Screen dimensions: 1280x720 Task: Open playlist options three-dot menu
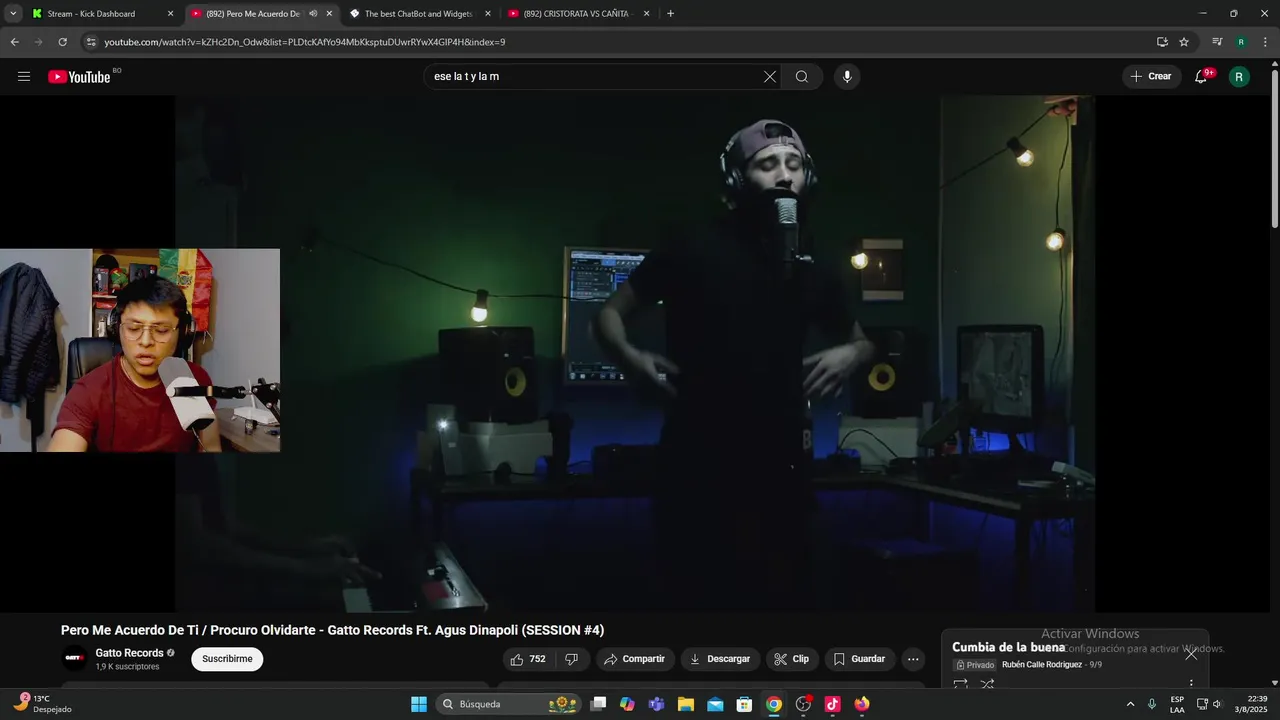[x=1190, y=684]
